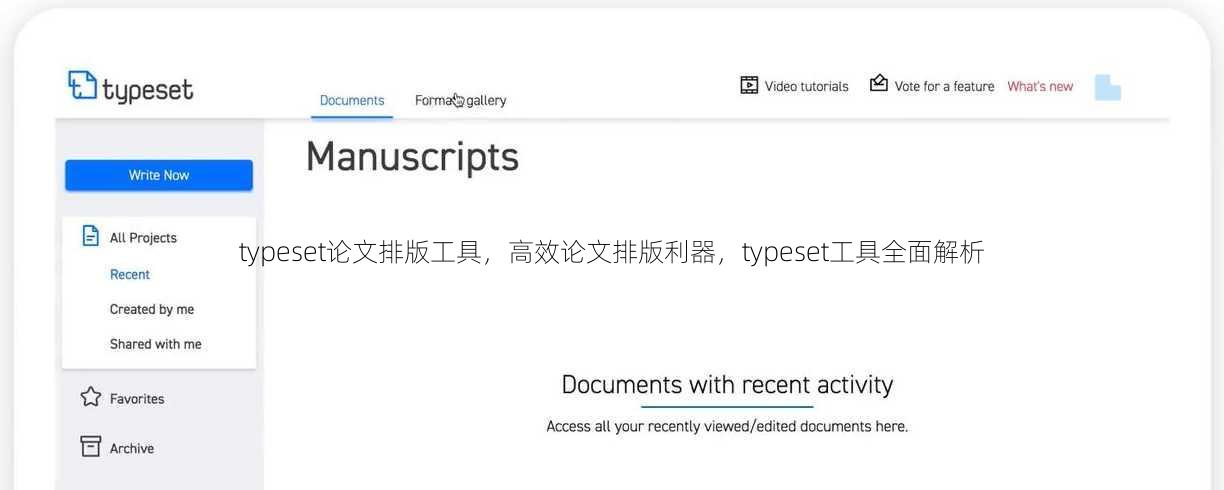1224x490 pixels.
Task: Show documents Created by me
Action: point(152,310)
